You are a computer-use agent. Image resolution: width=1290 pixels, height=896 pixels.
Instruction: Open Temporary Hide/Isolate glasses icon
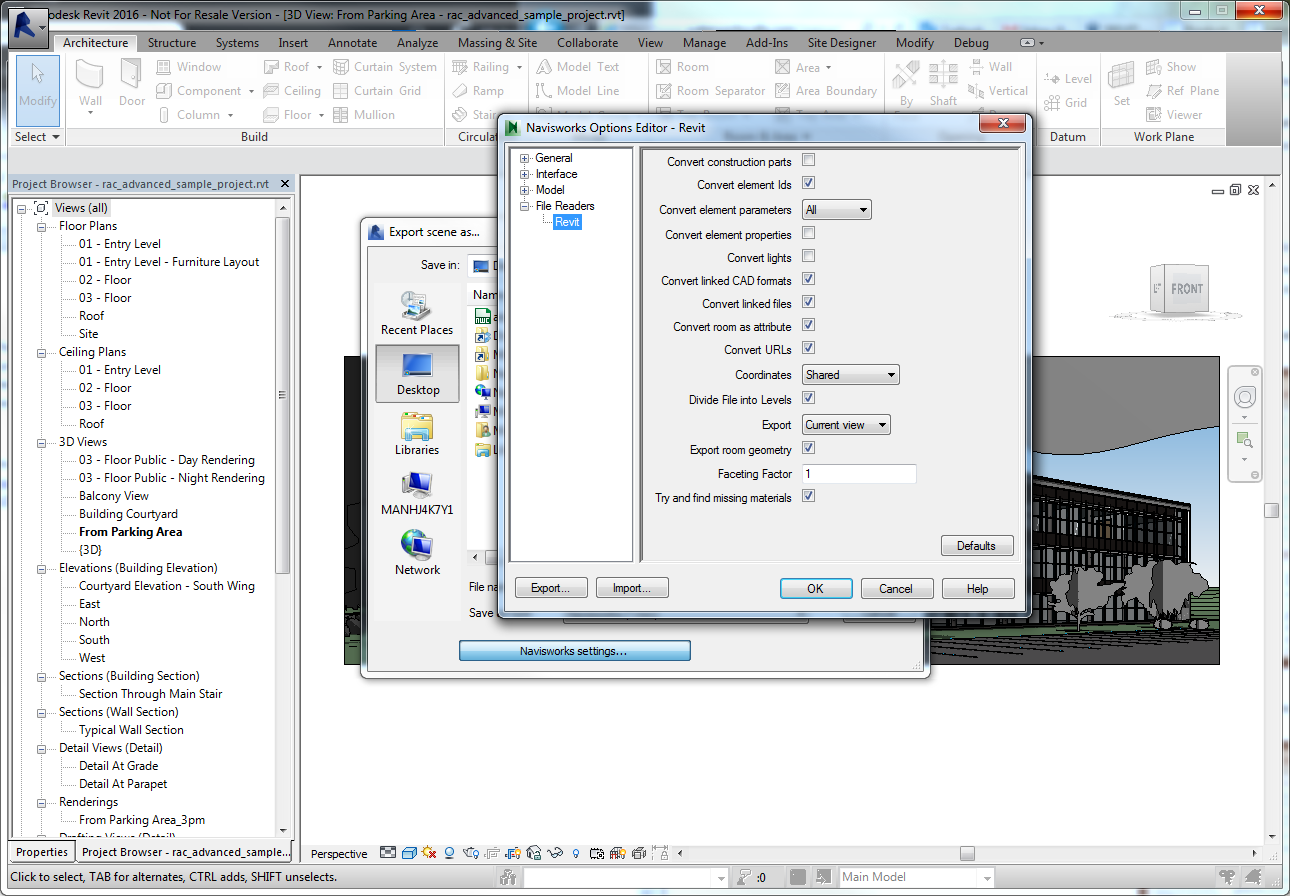pyautogui.click(x=554, y=853)
